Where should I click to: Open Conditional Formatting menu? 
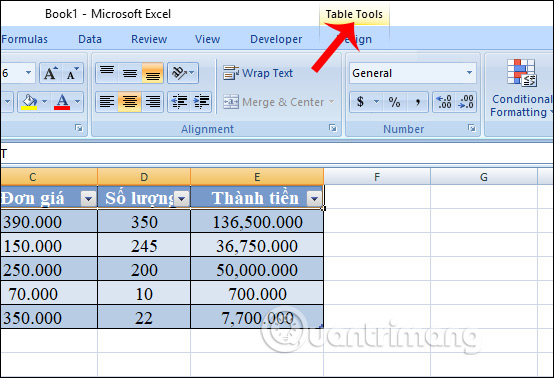[521, 88]
